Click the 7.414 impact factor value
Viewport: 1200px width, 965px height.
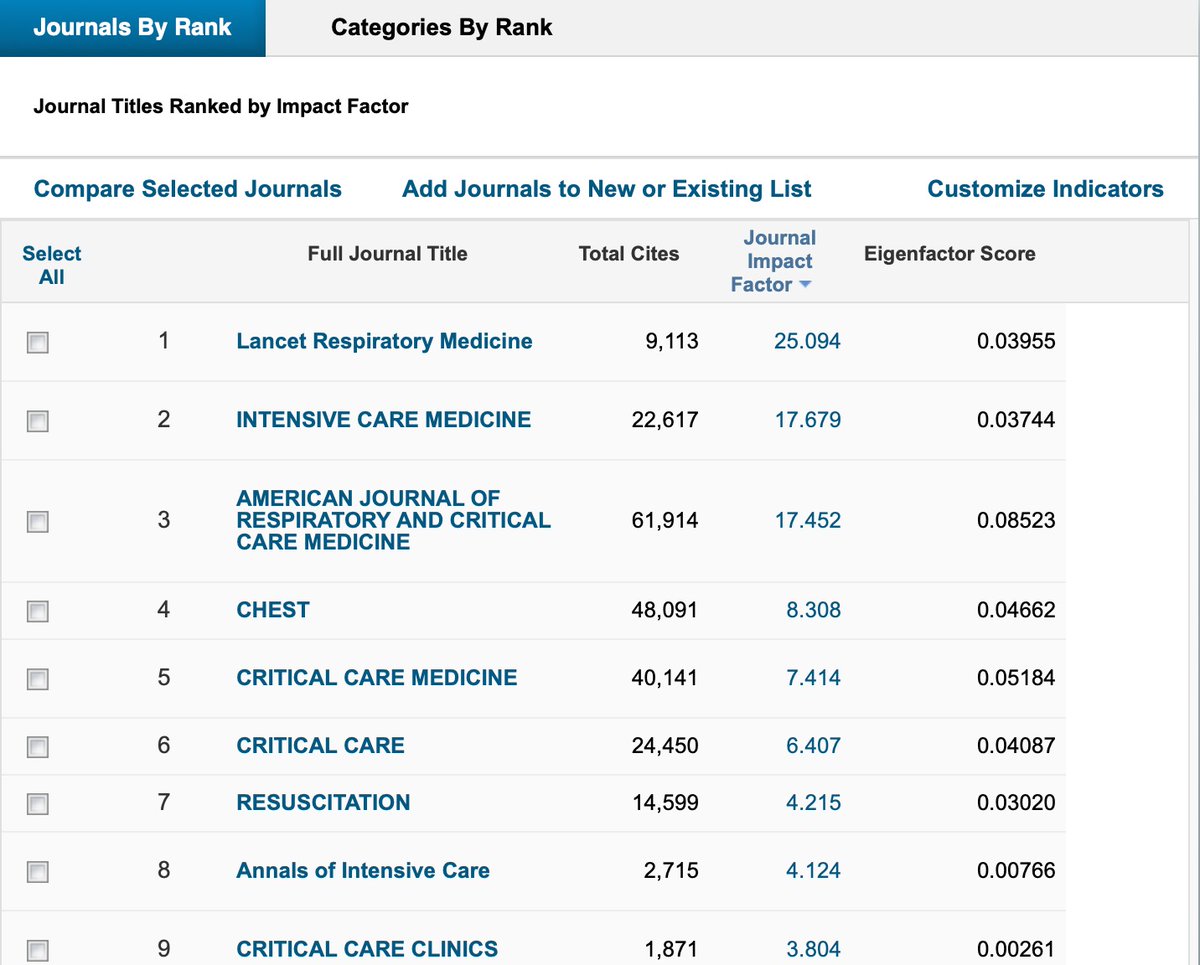813,678
